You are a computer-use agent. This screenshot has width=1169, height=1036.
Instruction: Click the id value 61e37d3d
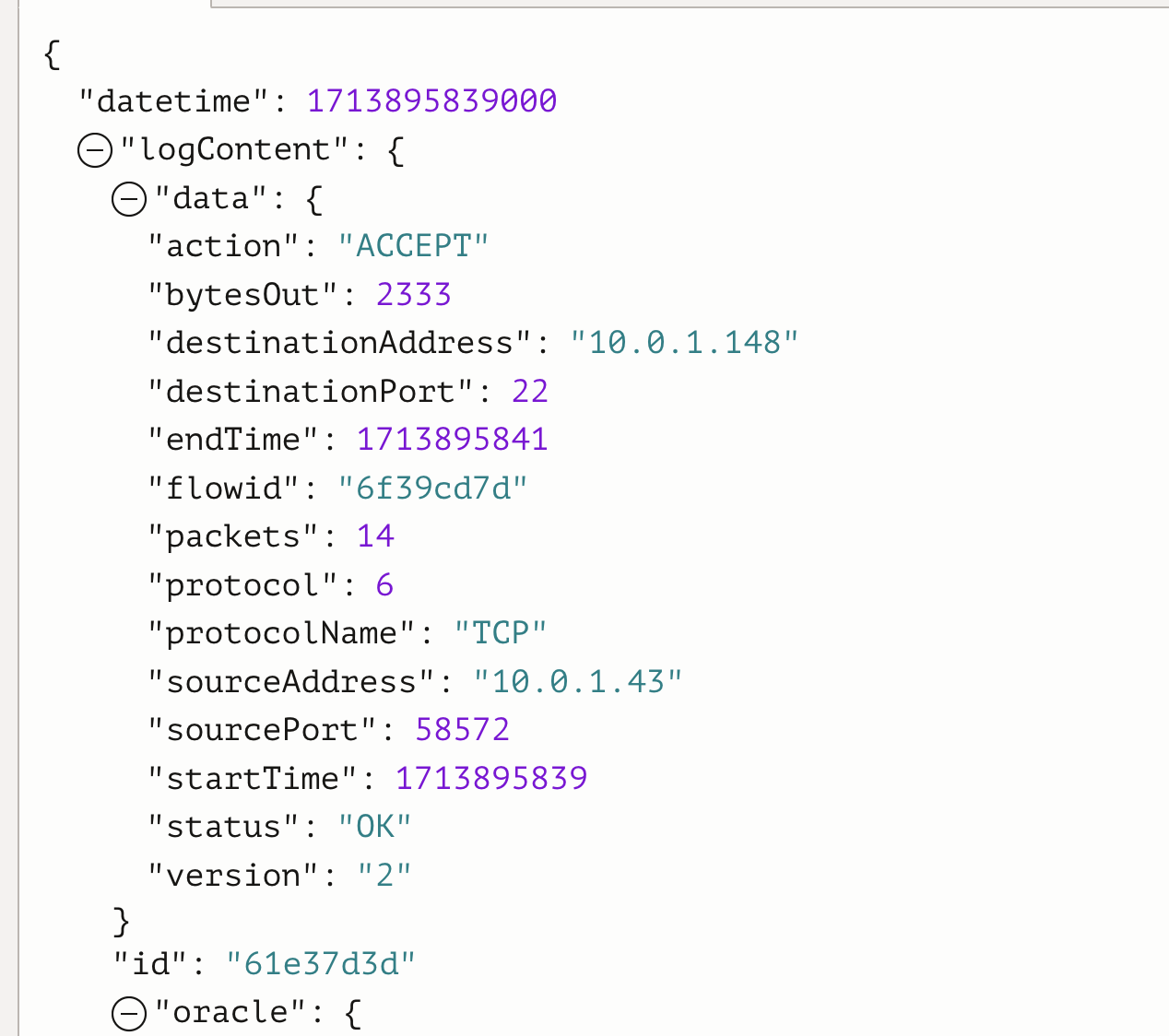[x=321, y=964]
